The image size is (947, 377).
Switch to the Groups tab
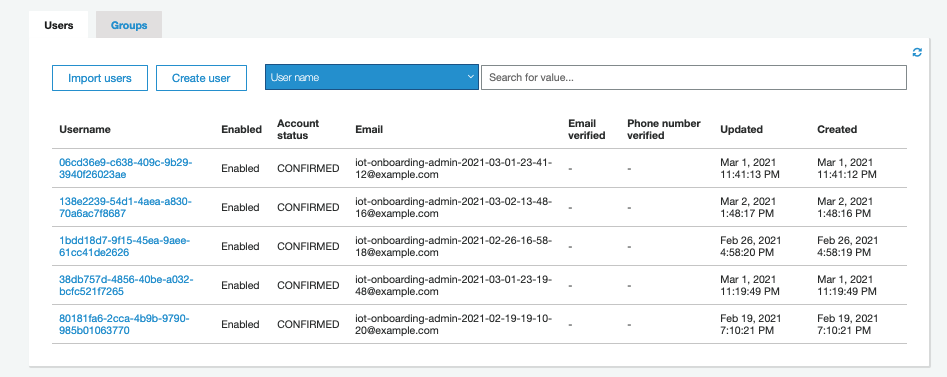(129, 25)
